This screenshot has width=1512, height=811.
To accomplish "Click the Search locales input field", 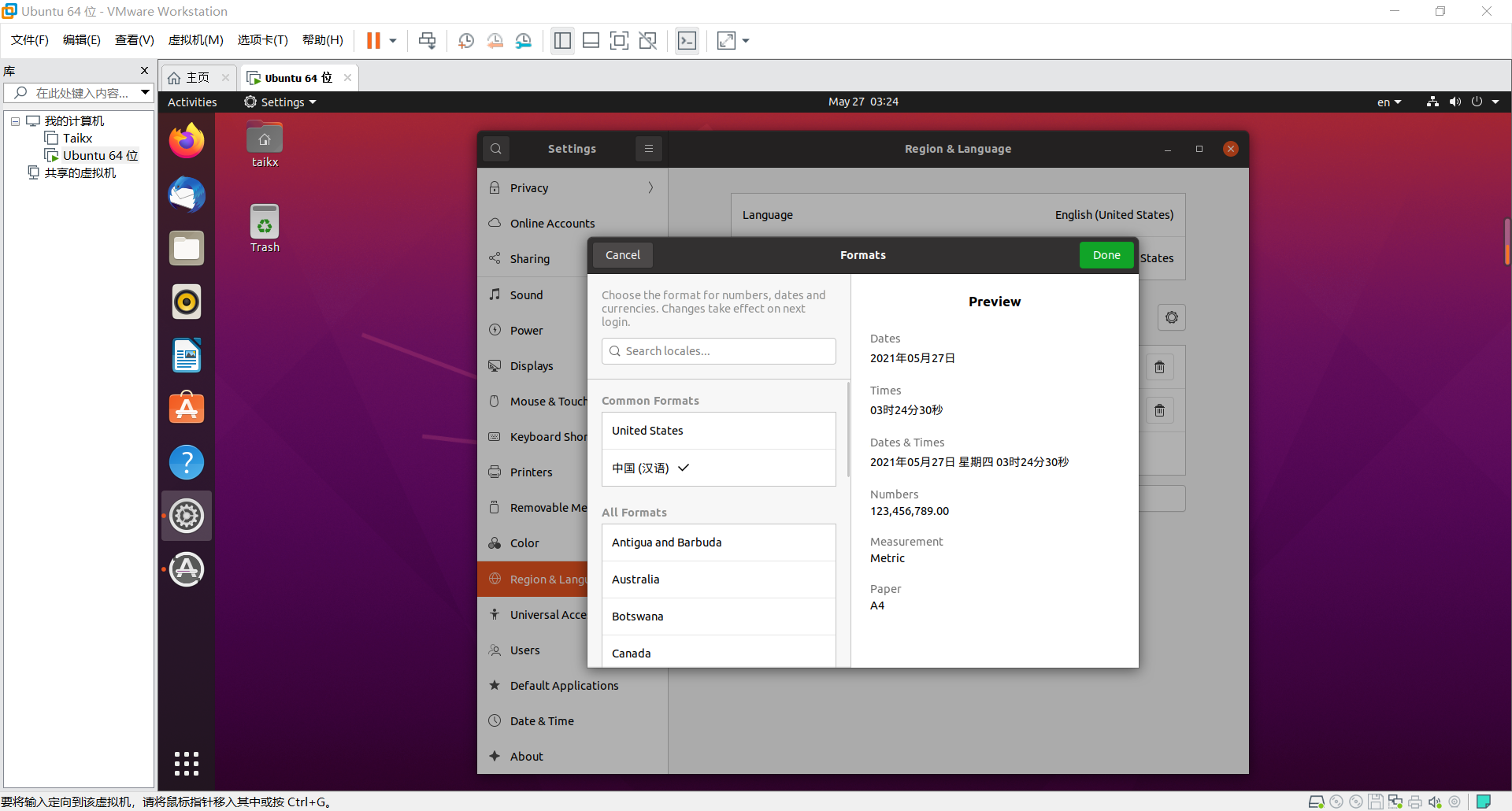I will point(718,350).
